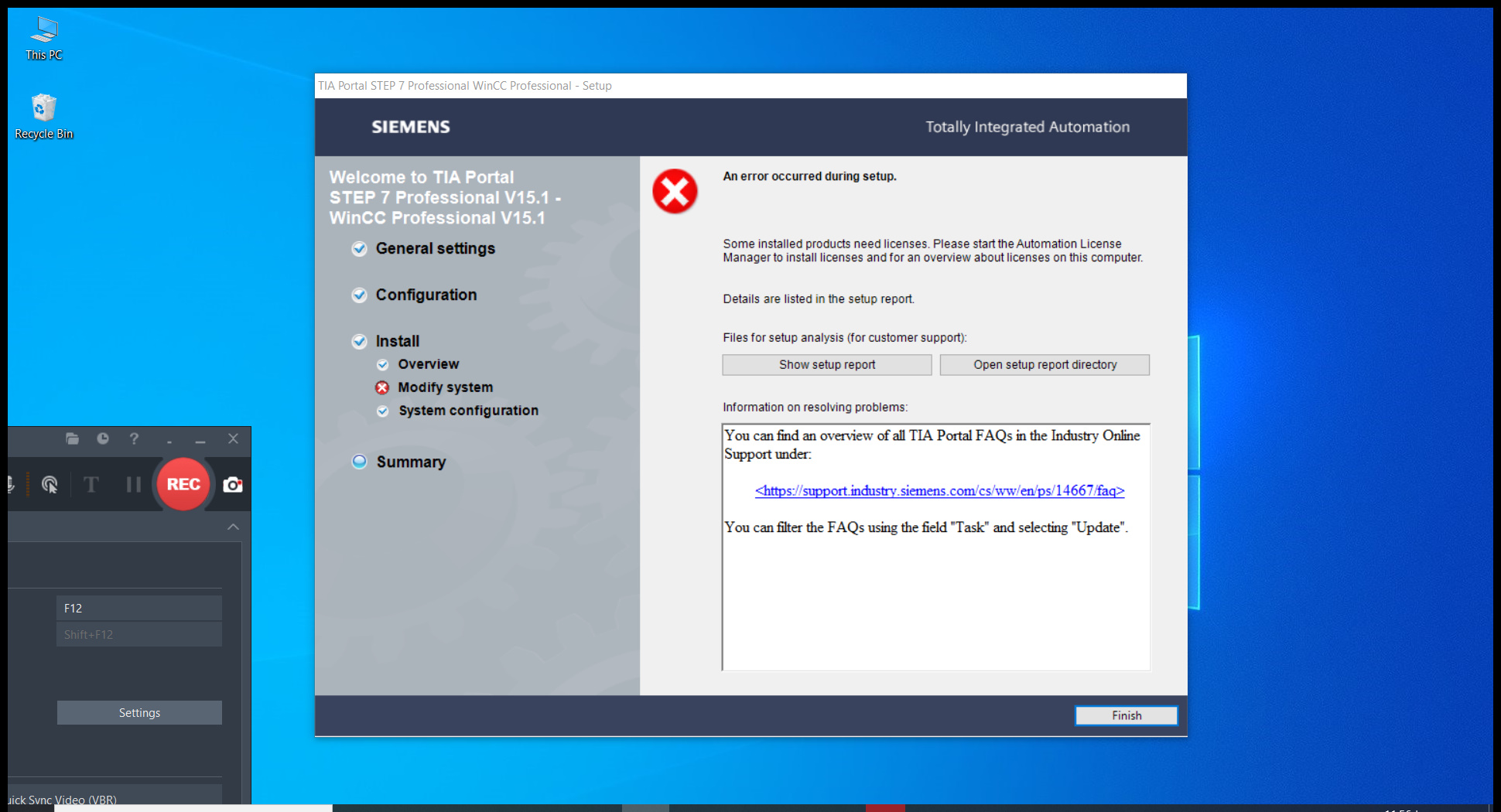
Task: Click the check mark beside Overview
Action: (382, 364)
